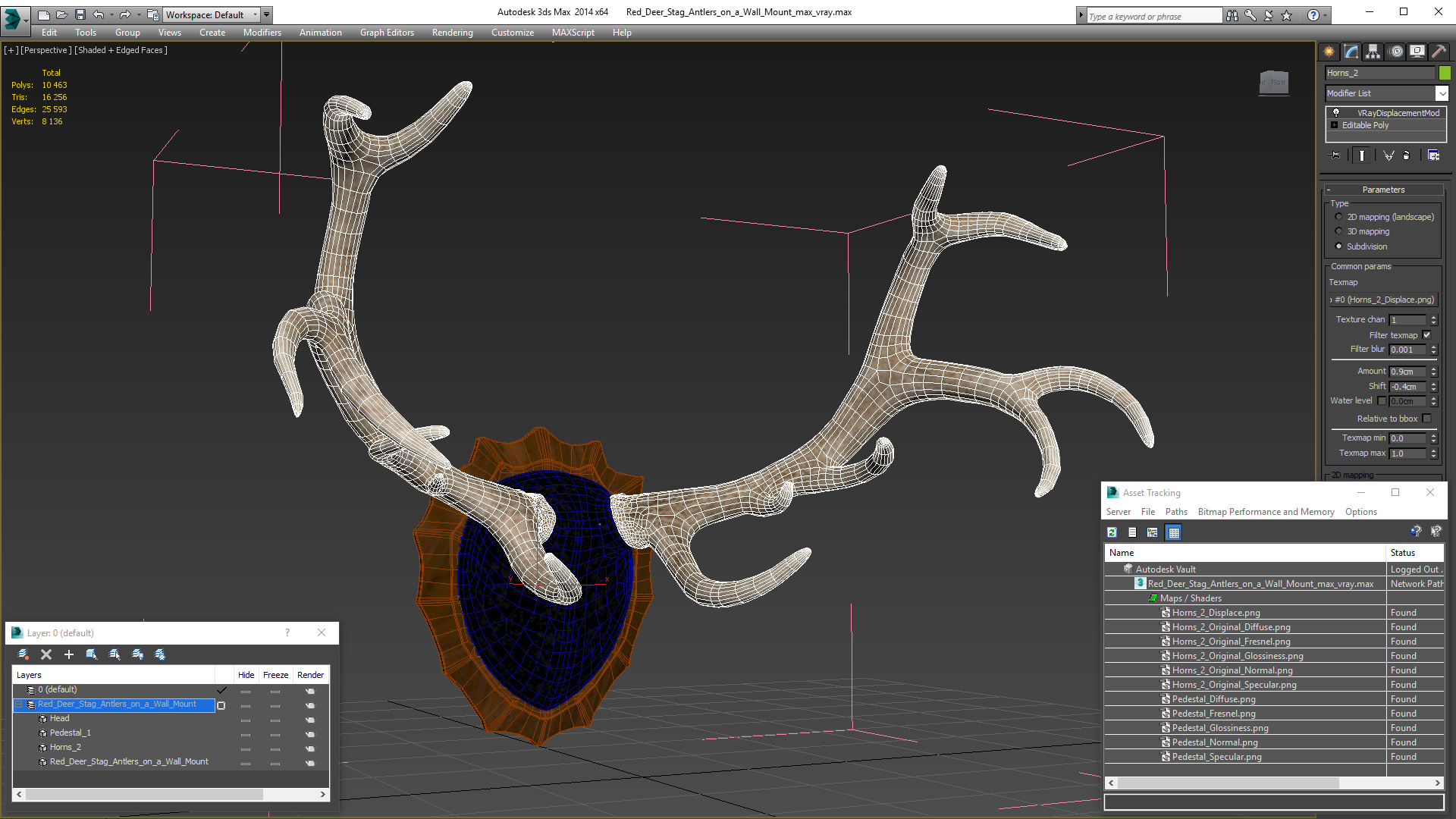Click Hide/Unhide All Layers icon
The image size is (1456, 819).
tap(137, 654)
